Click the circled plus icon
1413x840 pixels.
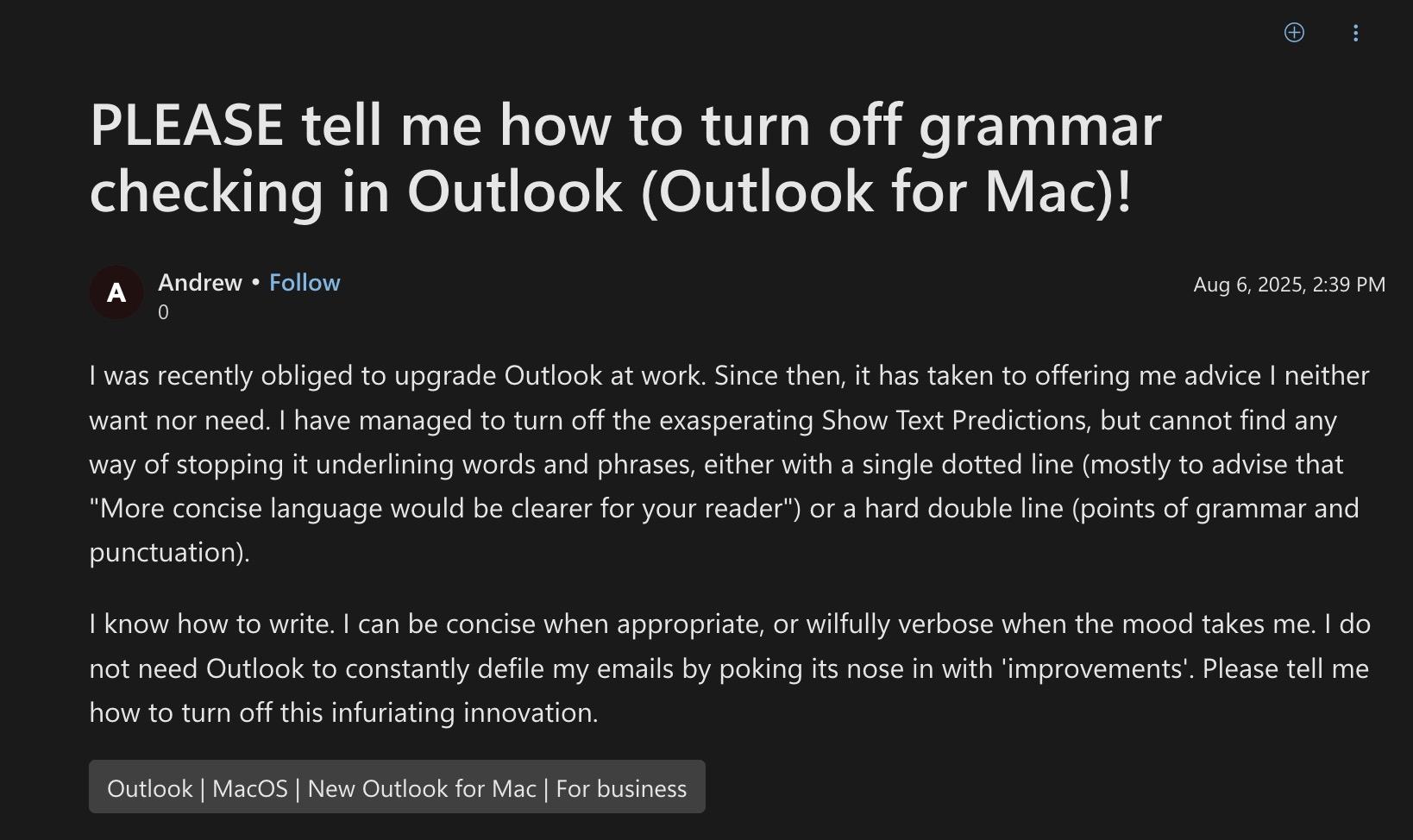pos(1294,33)
